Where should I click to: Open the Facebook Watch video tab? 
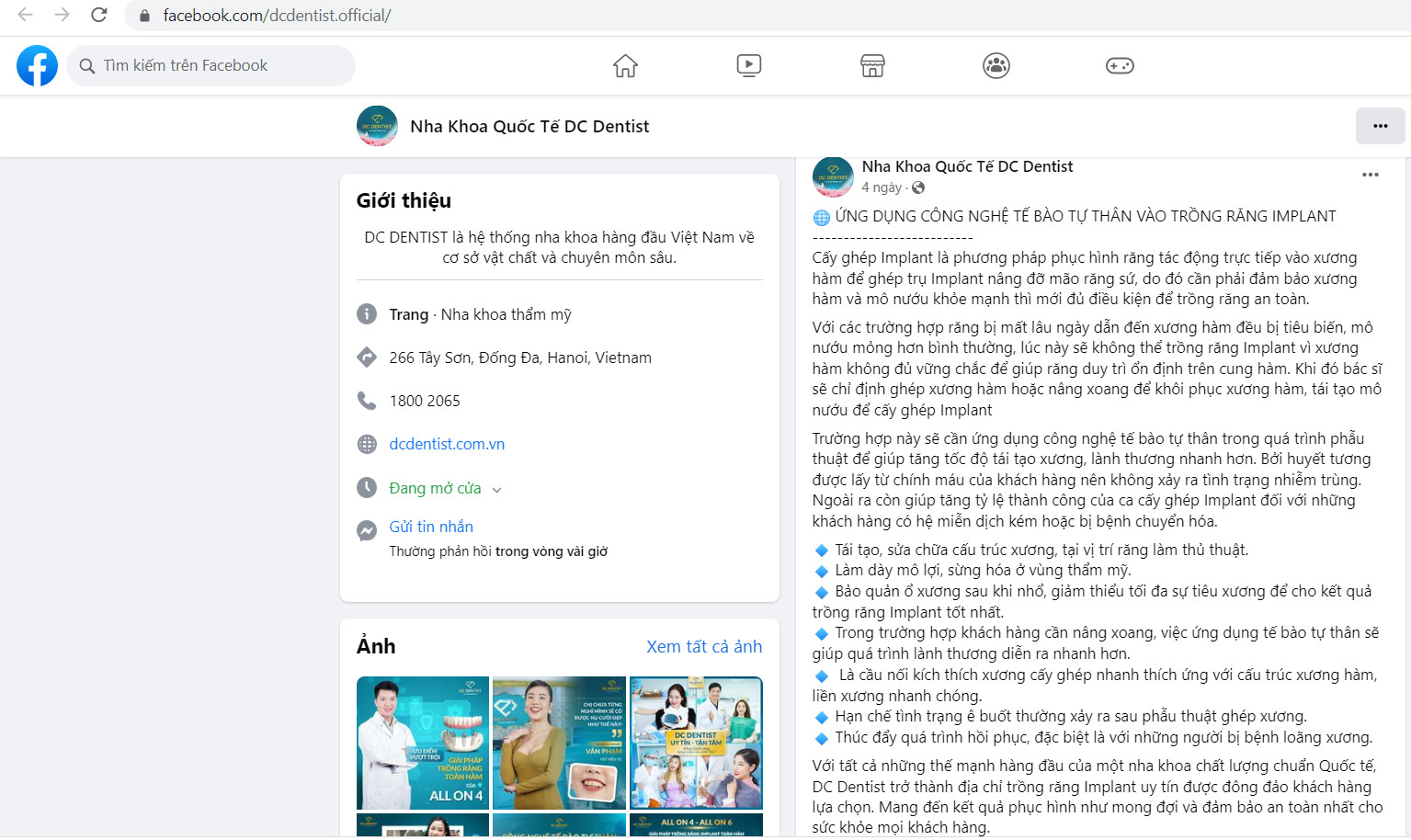pos(749,65)
